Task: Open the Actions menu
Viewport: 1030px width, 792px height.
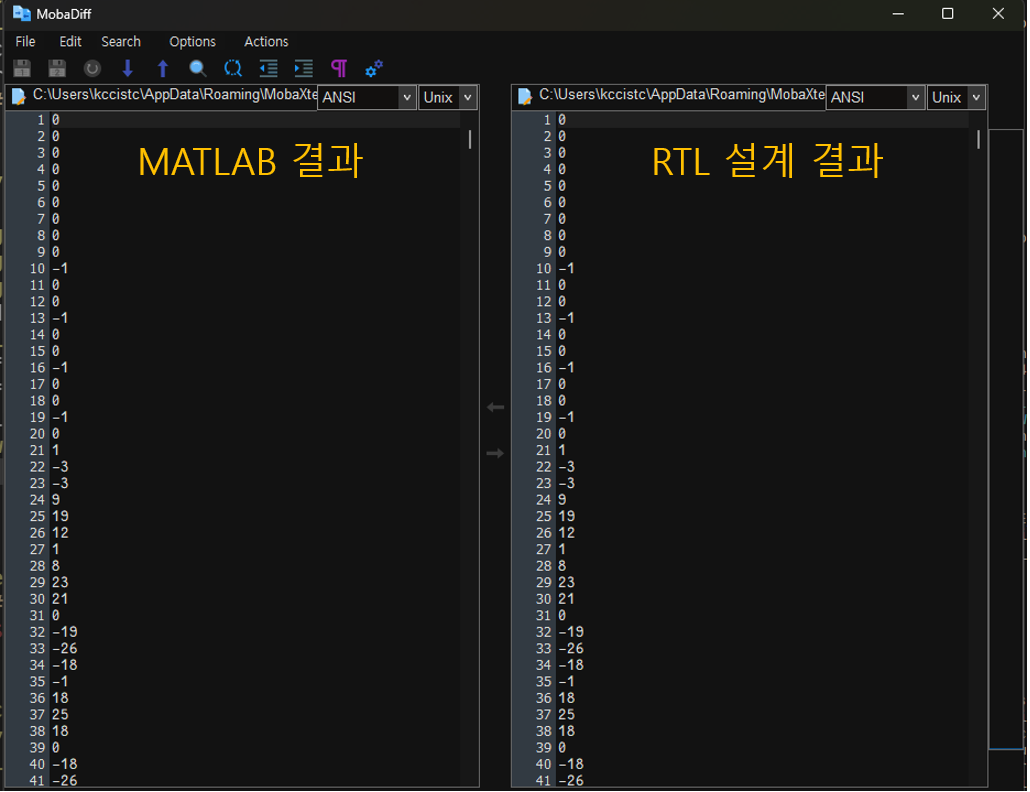Action: 266,42
